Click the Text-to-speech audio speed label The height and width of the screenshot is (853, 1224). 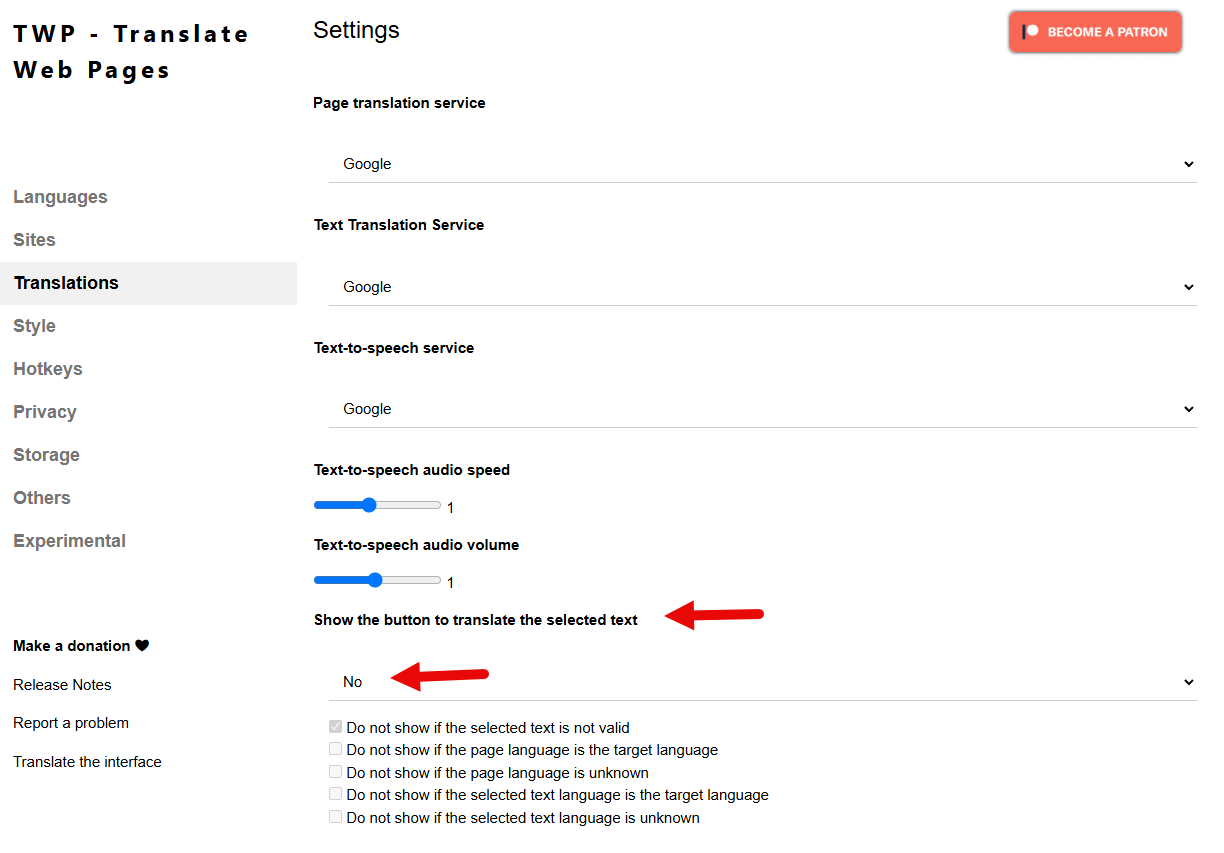(x=412, y=470)
